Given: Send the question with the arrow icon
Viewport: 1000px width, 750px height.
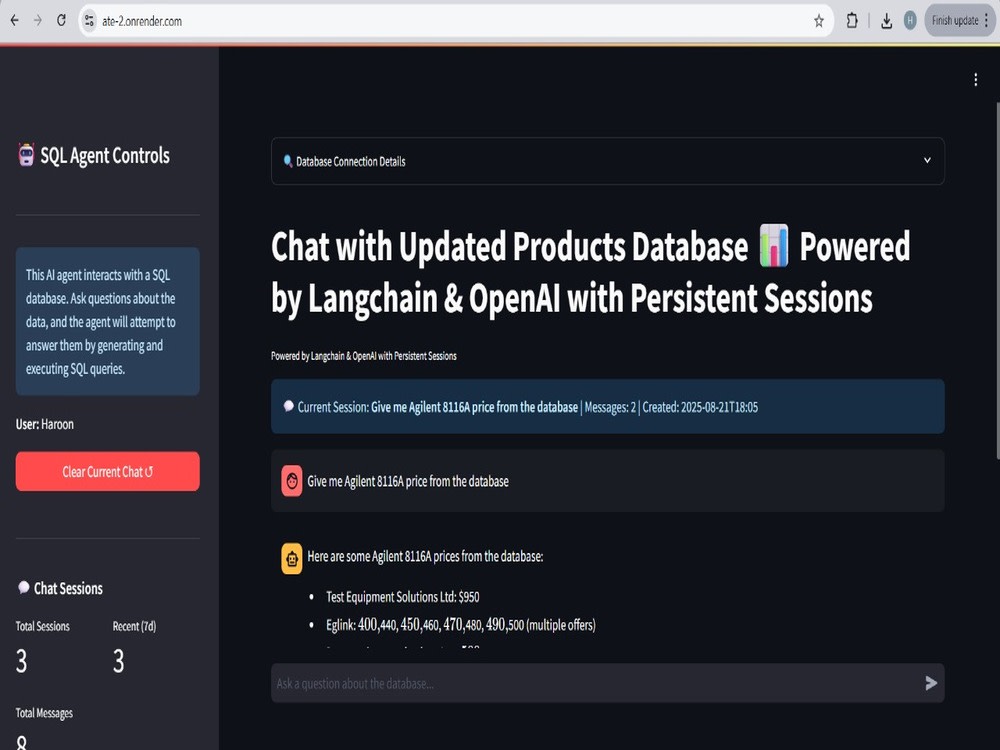Looking at the screenshot, I should coord(931,683).
